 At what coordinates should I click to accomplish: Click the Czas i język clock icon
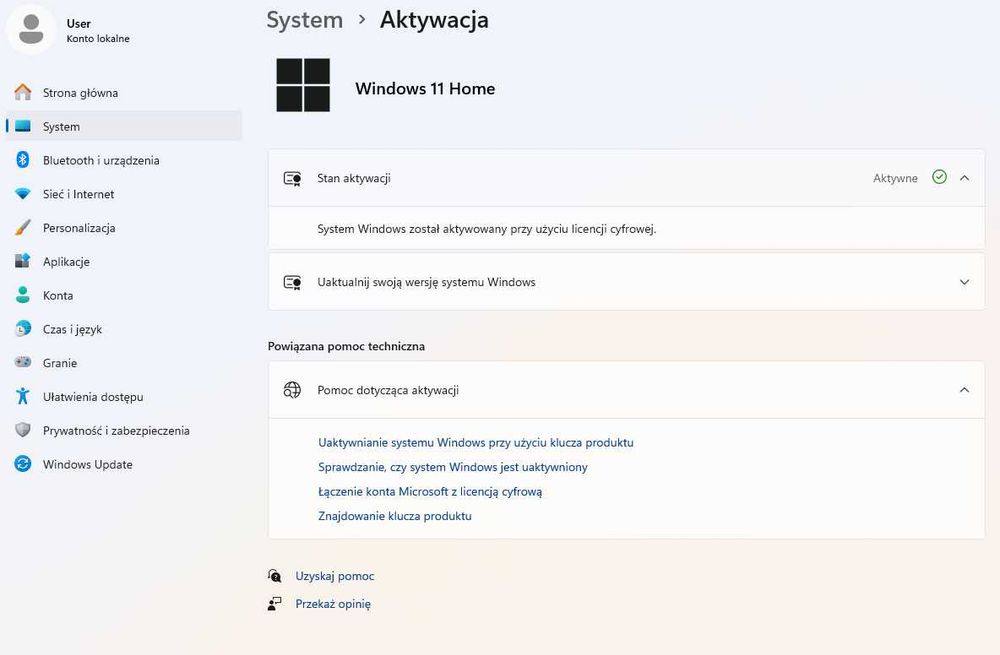pos(22,329)
